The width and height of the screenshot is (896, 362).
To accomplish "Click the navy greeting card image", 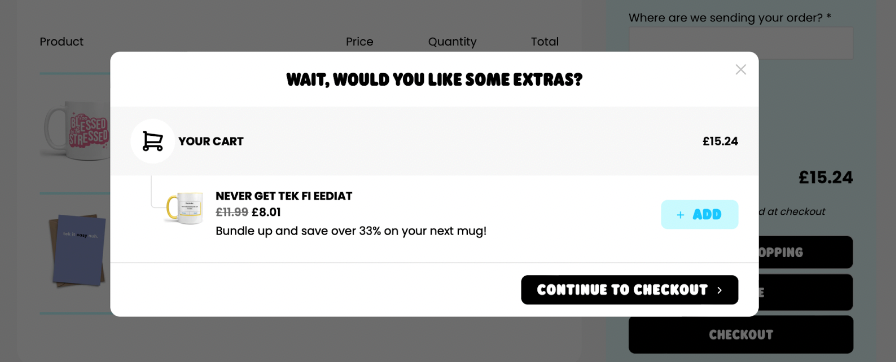I will pos(79,250).
